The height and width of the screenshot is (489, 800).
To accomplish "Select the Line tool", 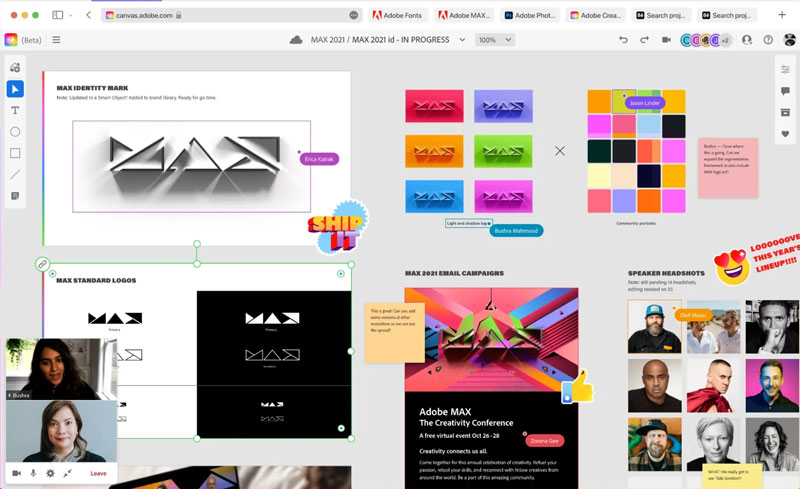I will pos(15,175).
